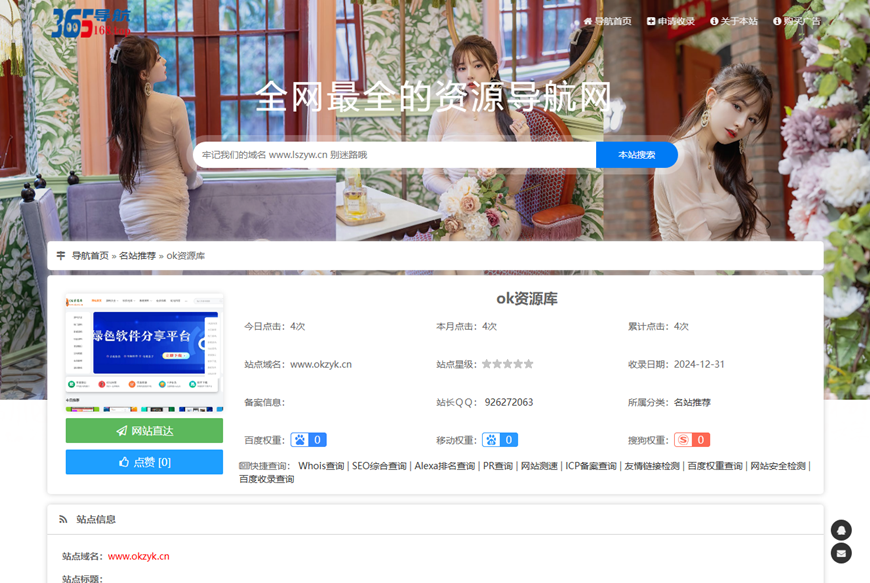Screen dimensions: 870x583
Task: Go to 导航首页 in the breadcrumb
Action: coord(90,256)
